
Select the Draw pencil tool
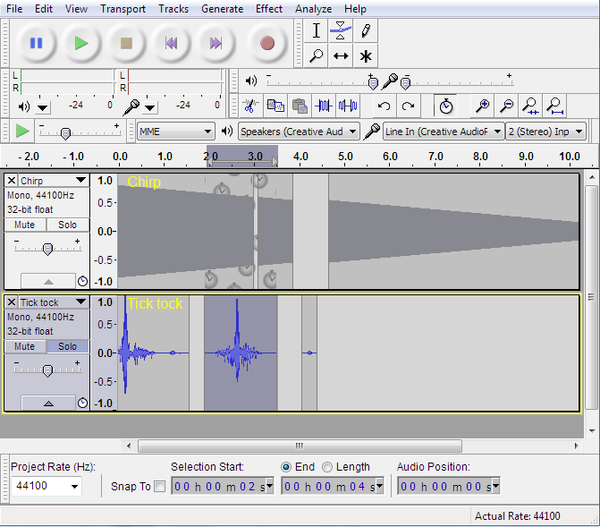[x=366, y=30]
